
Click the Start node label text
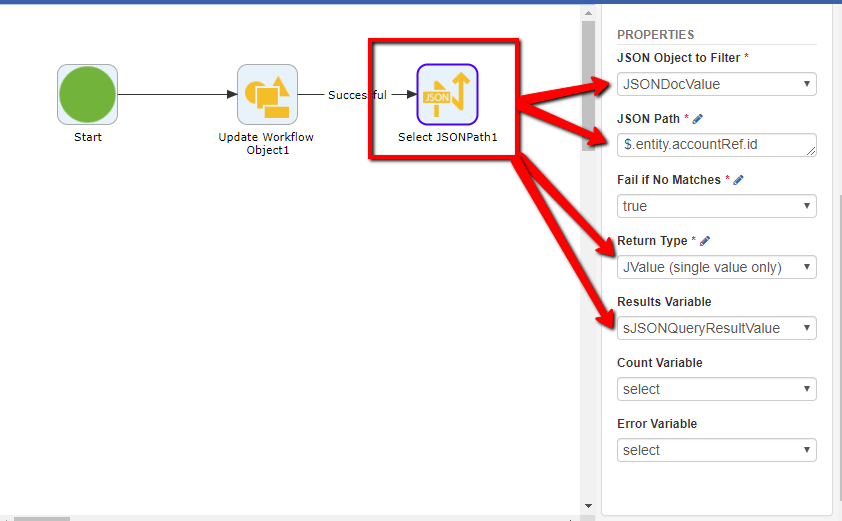pyautogui.click(x=88, y=137)
